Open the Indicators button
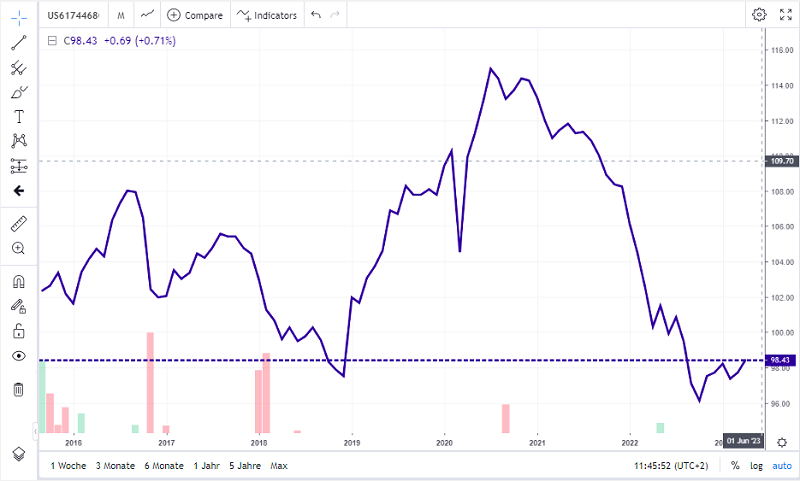The image size is (800, 481). coord(267,16)
